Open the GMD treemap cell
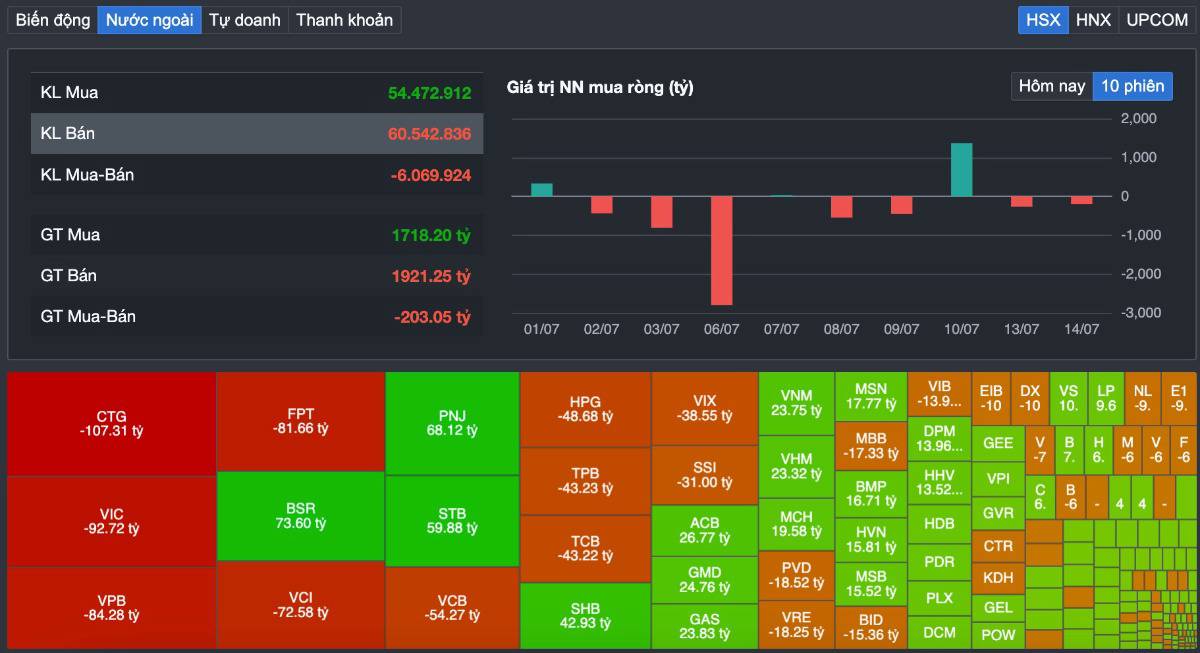 pyautogui.click(x=704, y=580)
